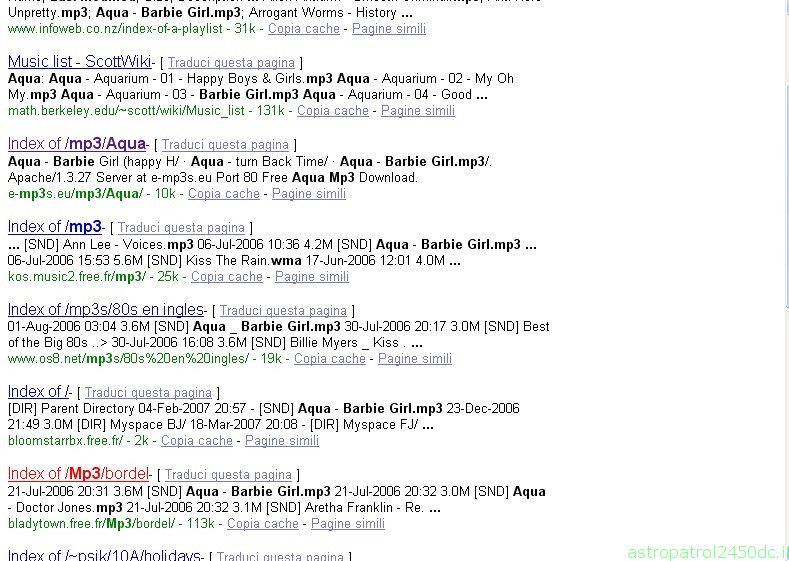
Task: Click the URL text 'bloomstarrbx.free.fr/'
Action: (x=65, y=441)
